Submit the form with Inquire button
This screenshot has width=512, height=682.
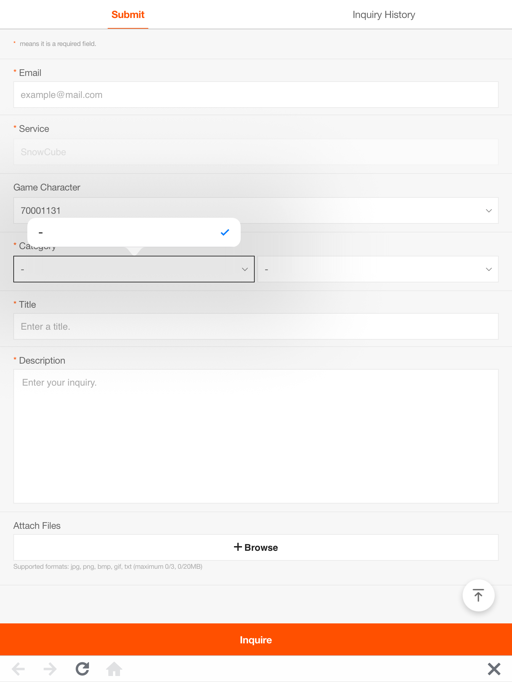tap(256, 639)
